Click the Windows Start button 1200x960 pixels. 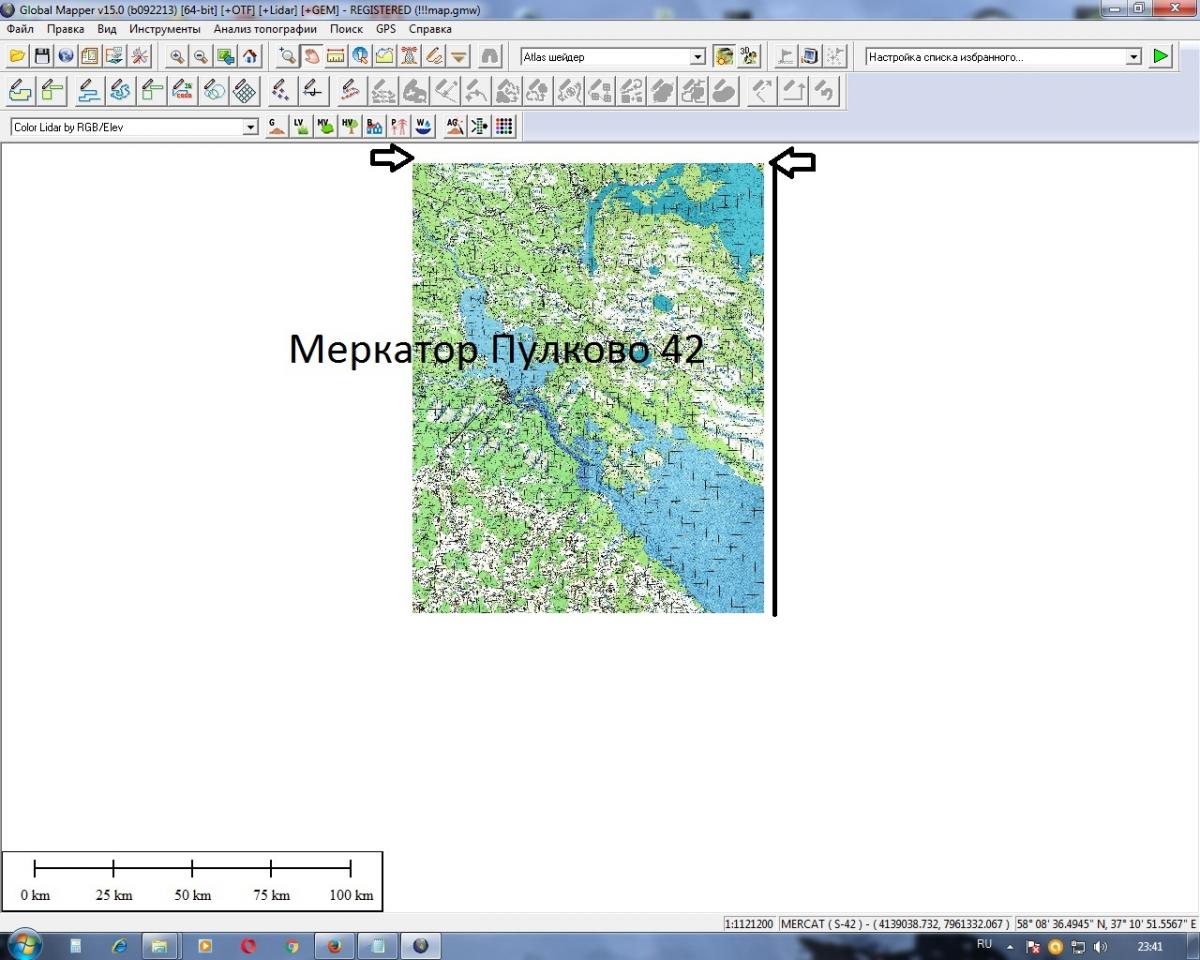[x=24, y=945]
